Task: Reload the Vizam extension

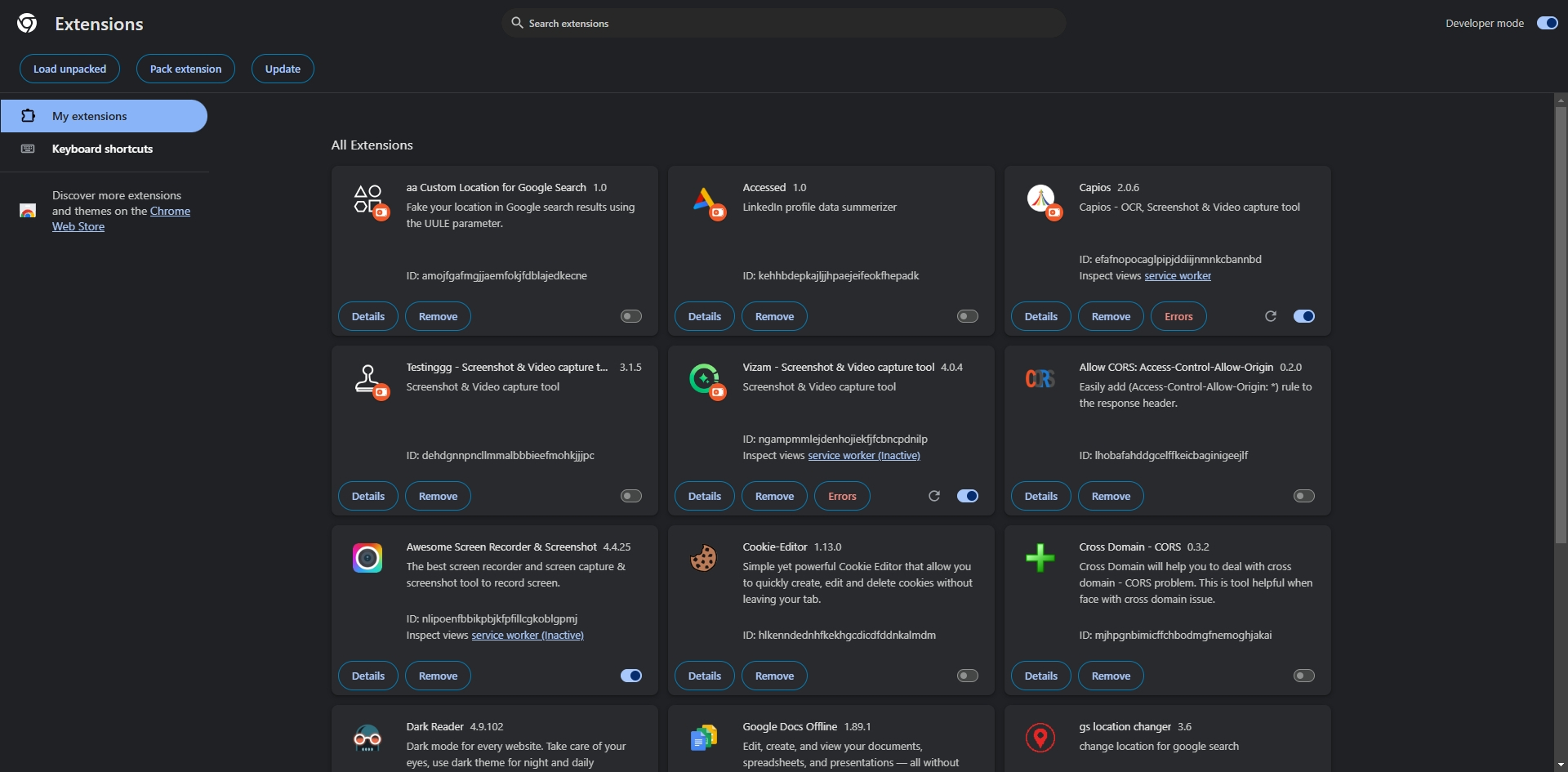Action: (x=934, y=496)
